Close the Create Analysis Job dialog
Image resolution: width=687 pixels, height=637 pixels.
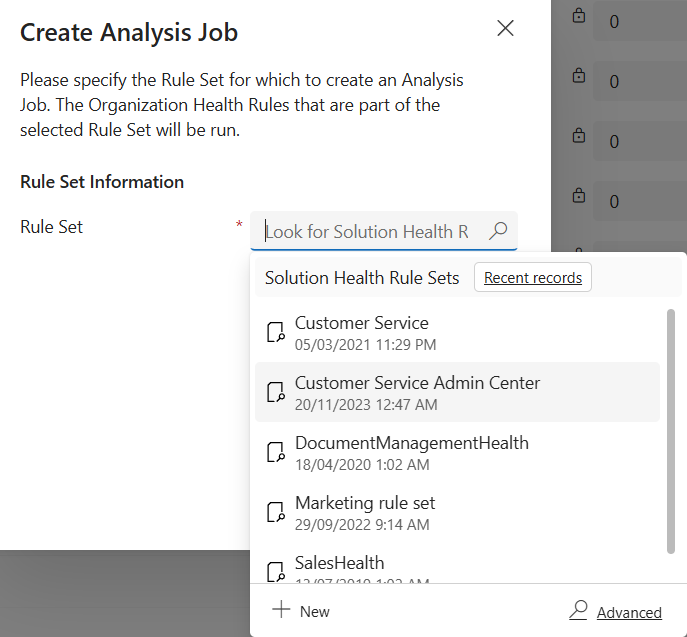(x=506, y=29)
